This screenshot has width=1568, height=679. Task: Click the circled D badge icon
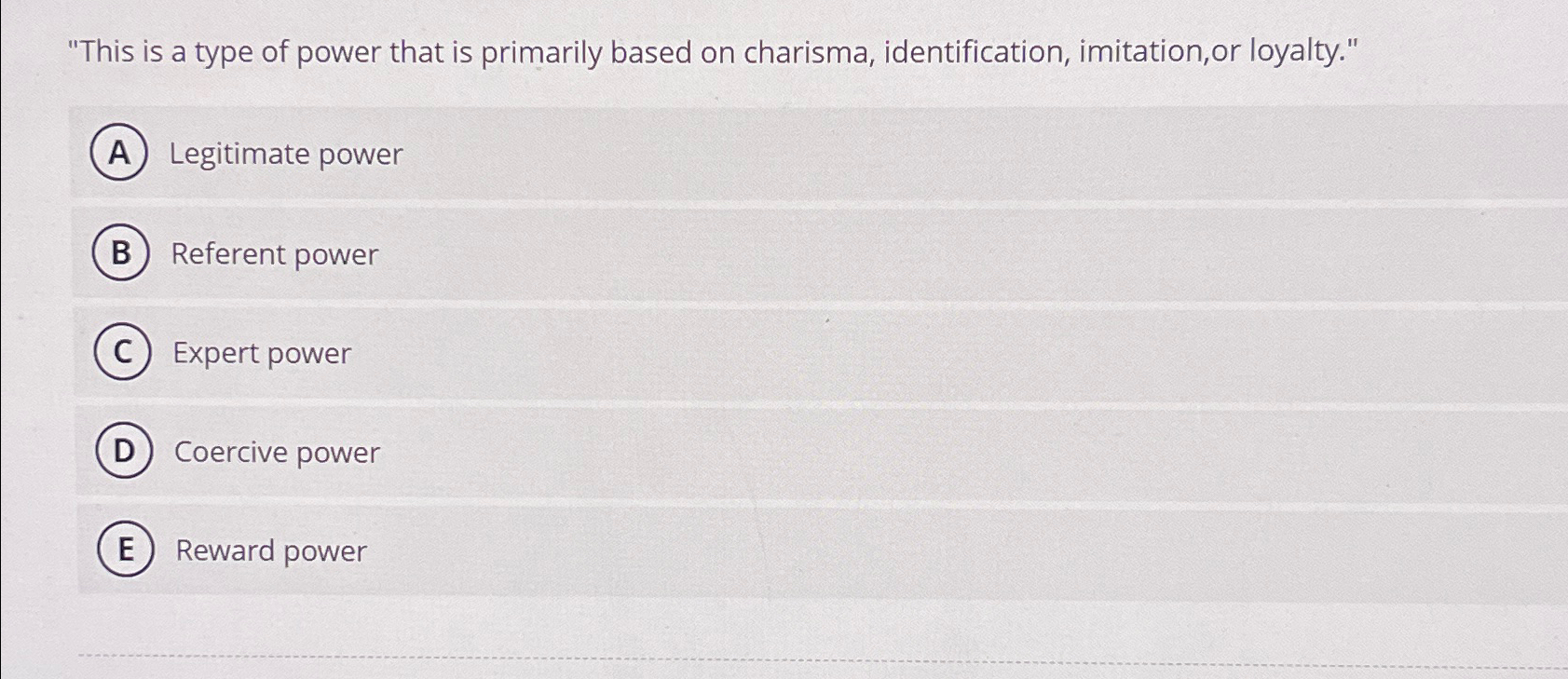(123, 452)
